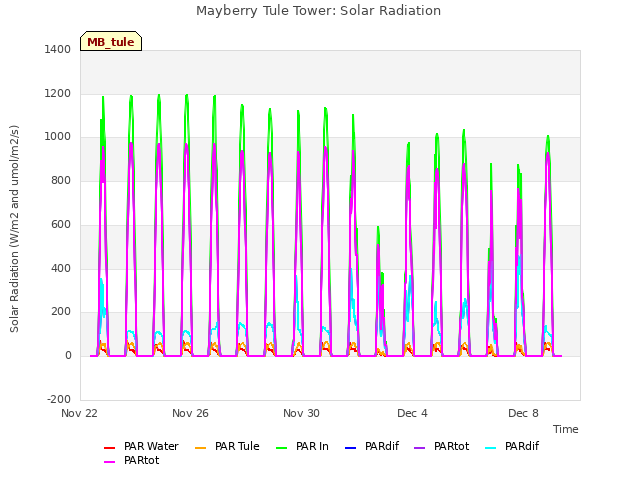Toggle the PAR Water legend entry
The width and height of the screenshot is (640, 480).
141,447
